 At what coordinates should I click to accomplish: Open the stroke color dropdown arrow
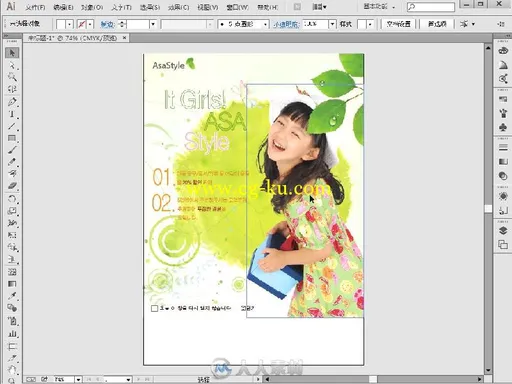90,24
